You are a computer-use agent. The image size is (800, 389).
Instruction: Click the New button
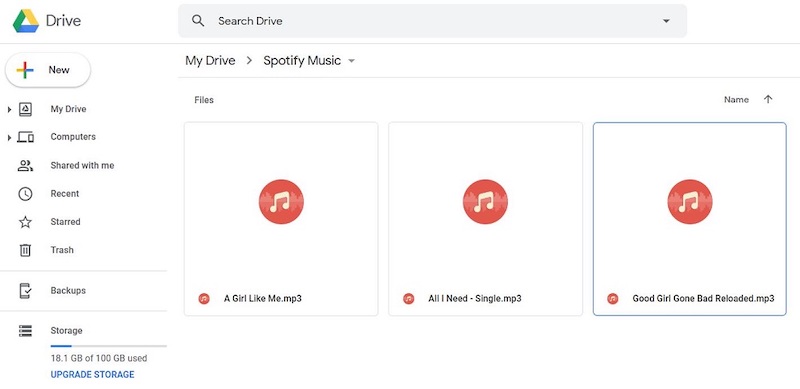click(48, 70)
